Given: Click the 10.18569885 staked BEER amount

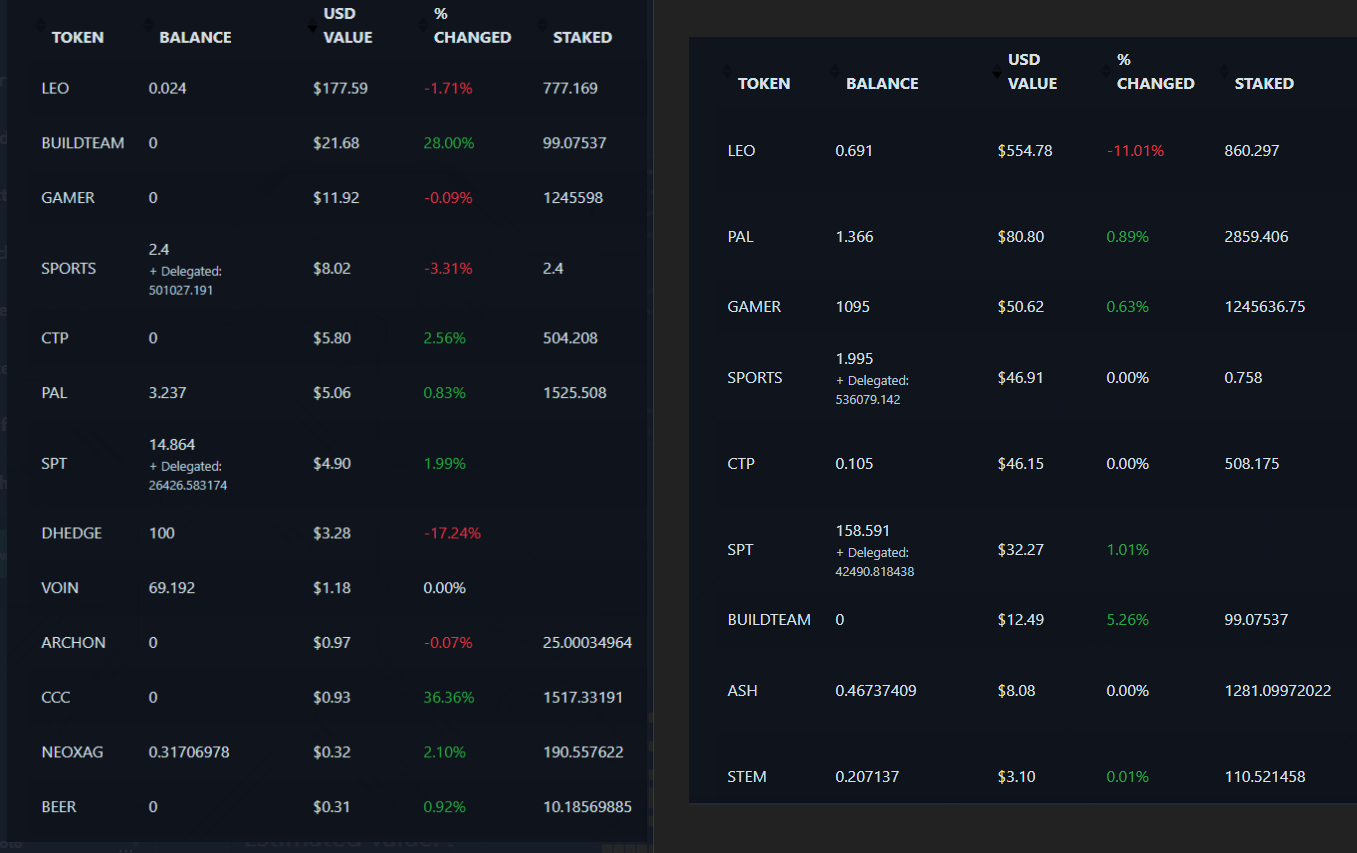Looking at the screenshot, I should [587, 807].
